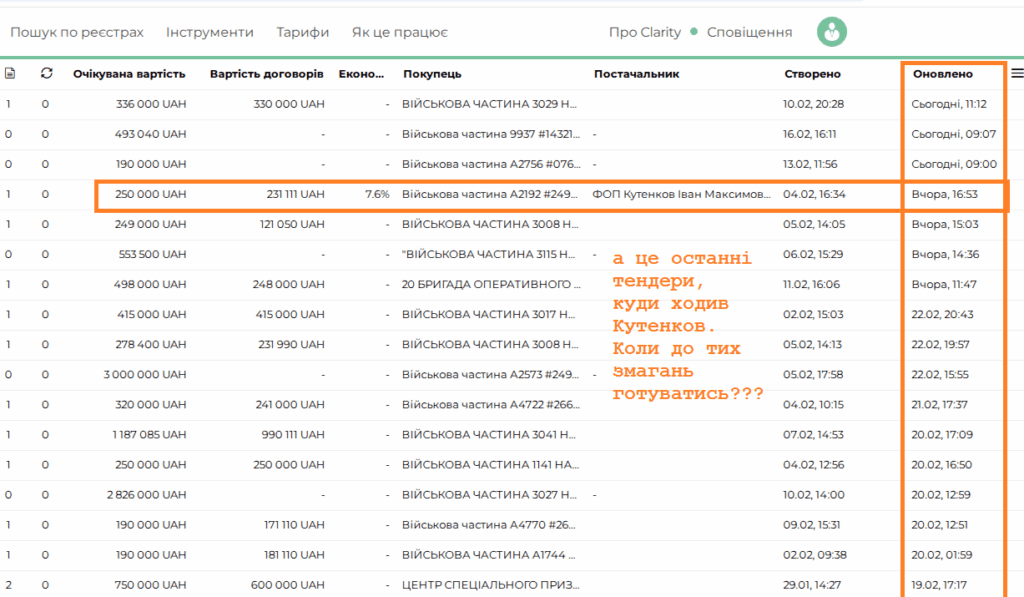This screenshot has width=1024, height=597.
Task: Select supplier ФОП Кутенков Іван Максимович
Action: [681, 194]
